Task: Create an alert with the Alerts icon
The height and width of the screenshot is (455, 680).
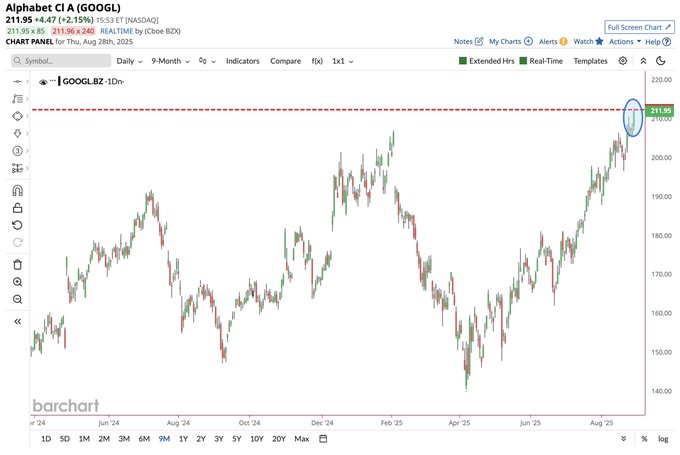Action: 563,42
